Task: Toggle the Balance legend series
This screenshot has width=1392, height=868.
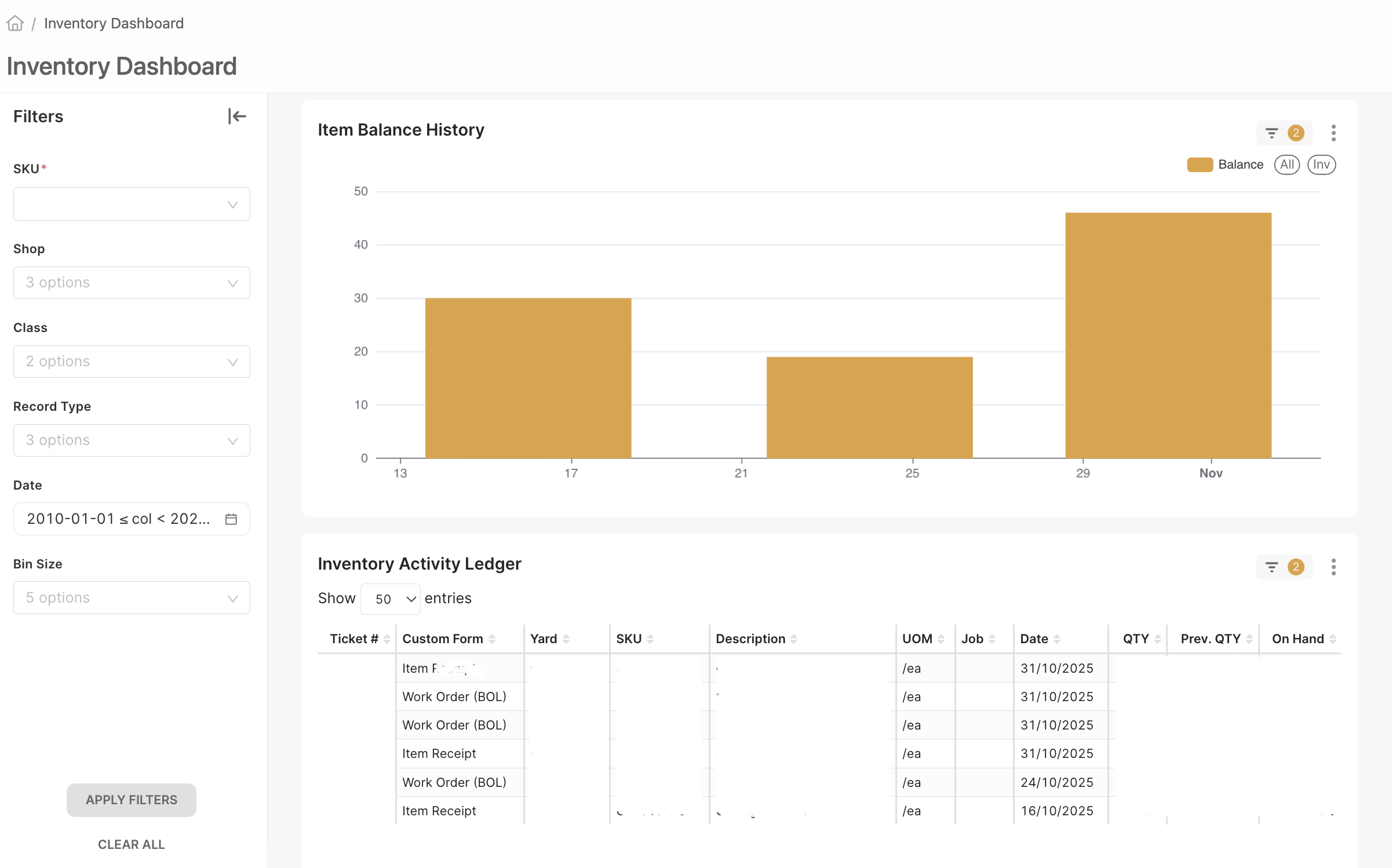Action: [x=1225, y=165]
